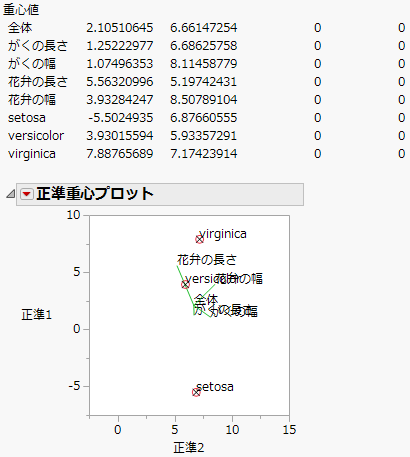Click the 15 tick label on horizontal axis
This screenshot has width=410, height=457.
289,430
